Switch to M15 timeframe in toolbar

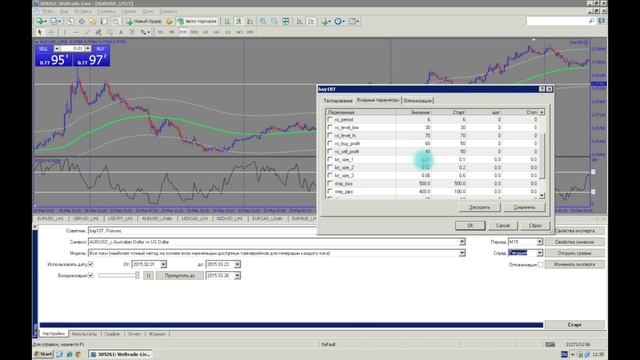pos(183,32)
